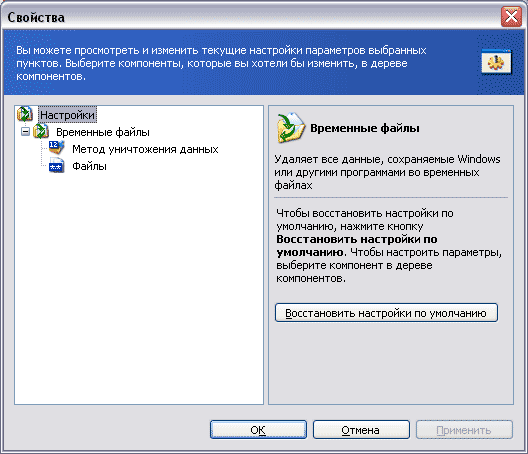
Task: Click the Файлы item icon in tree
Action: tap(57, 165)
